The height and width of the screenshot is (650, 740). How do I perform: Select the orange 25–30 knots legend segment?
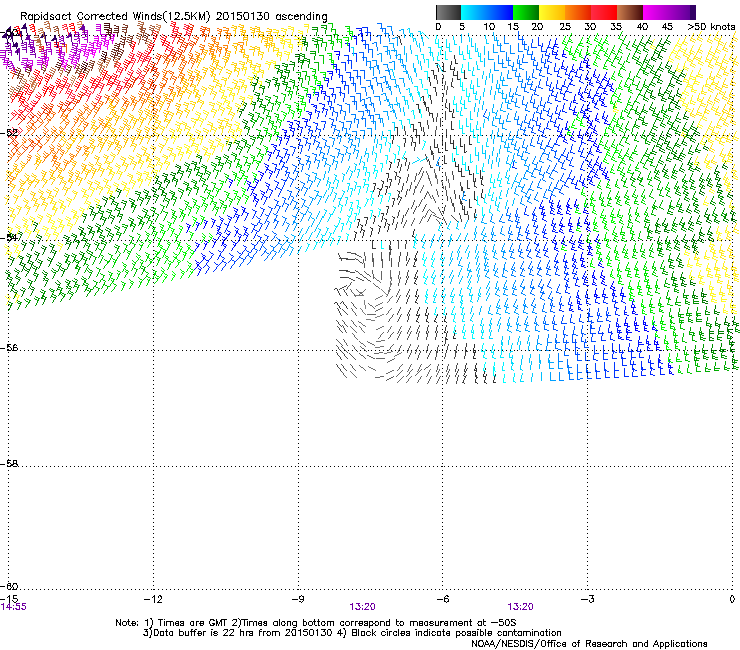click(578, 12)
